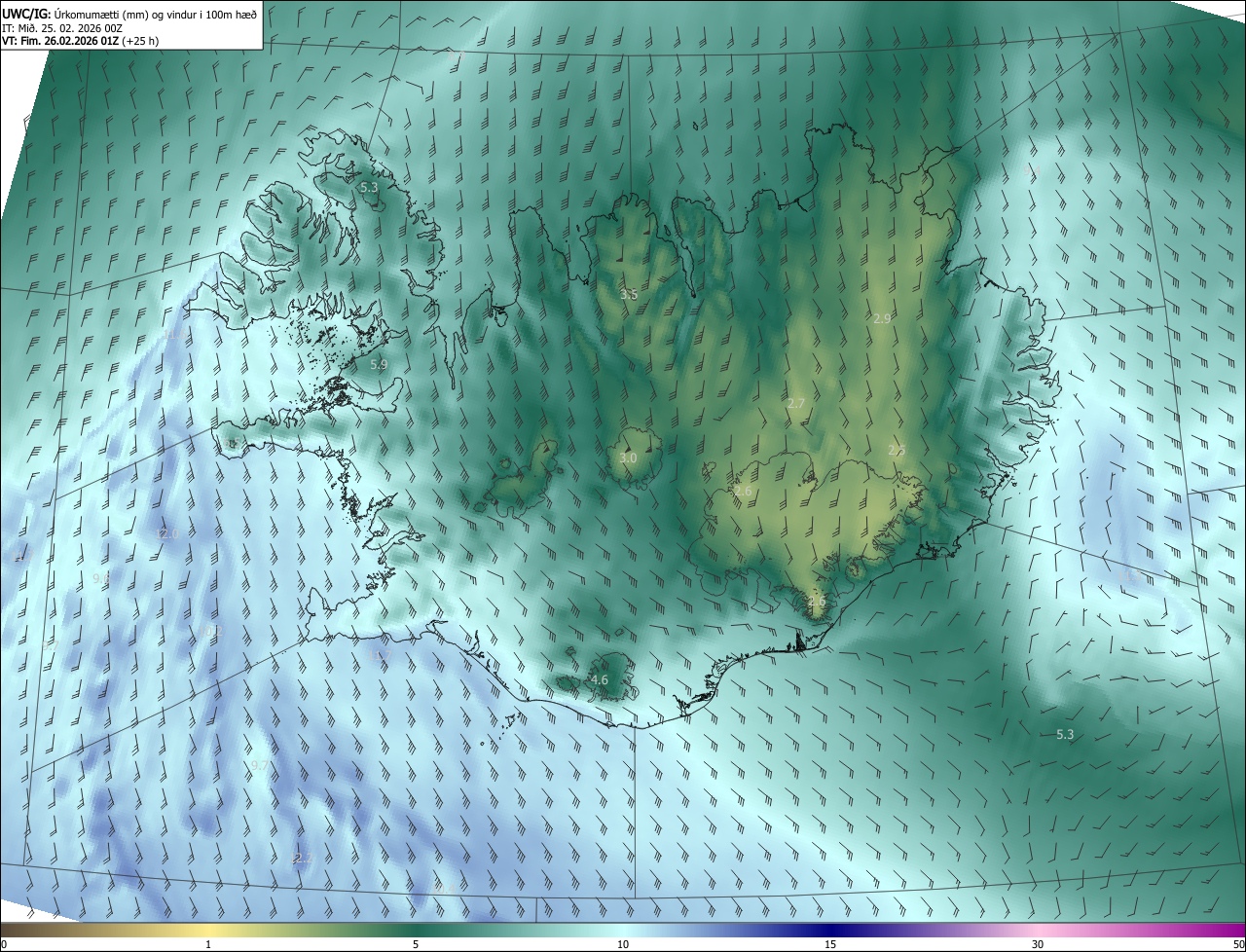The image size is (1246, 952).
Task: Click the 3.5 value label on the map
Action: pos(629,294)
